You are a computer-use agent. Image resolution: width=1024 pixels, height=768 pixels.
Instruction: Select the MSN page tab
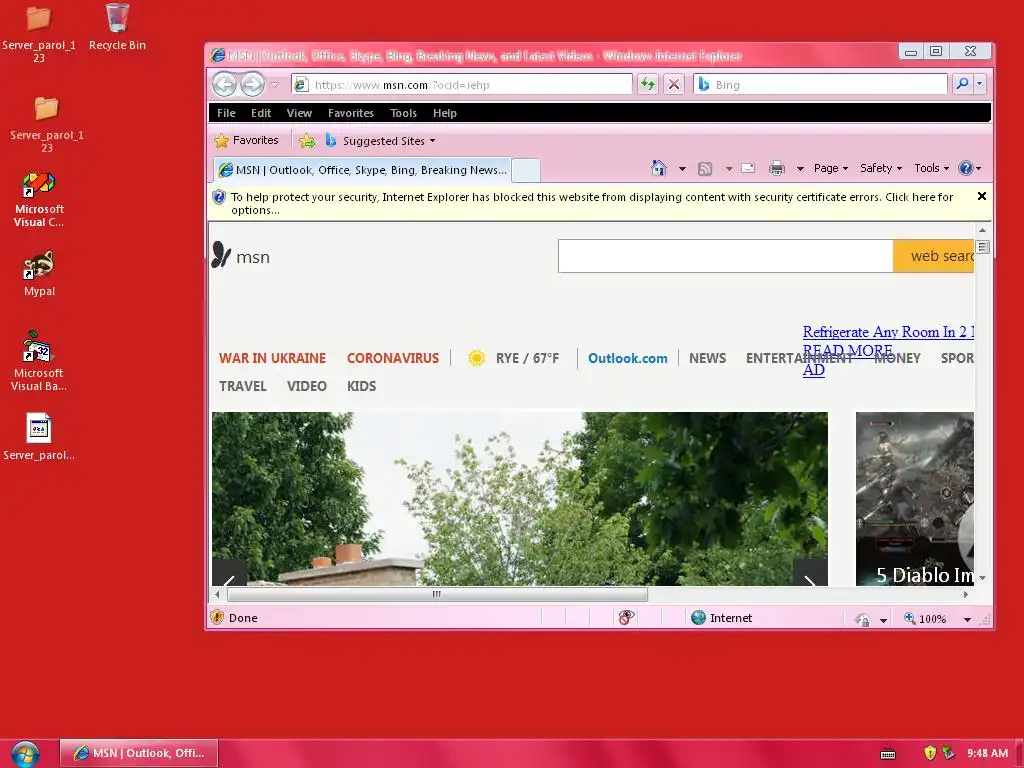click(x=362, y=170)
